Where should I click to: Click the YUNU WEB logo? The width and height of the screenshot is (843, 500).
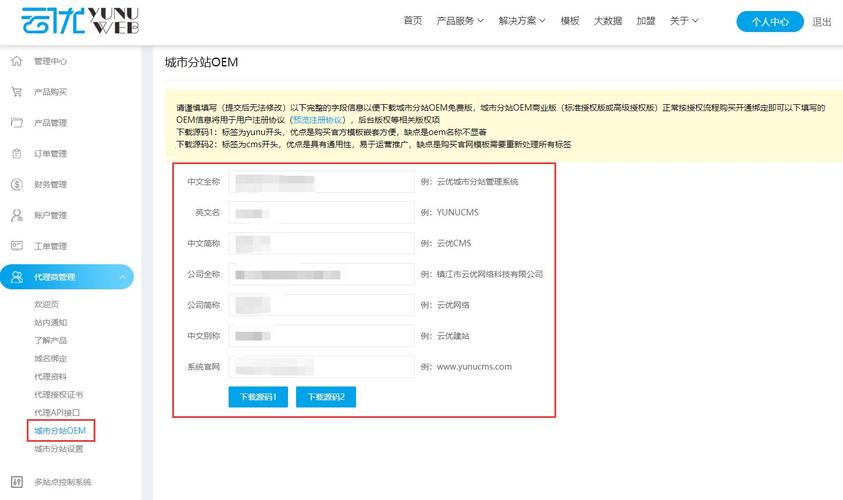80,20
